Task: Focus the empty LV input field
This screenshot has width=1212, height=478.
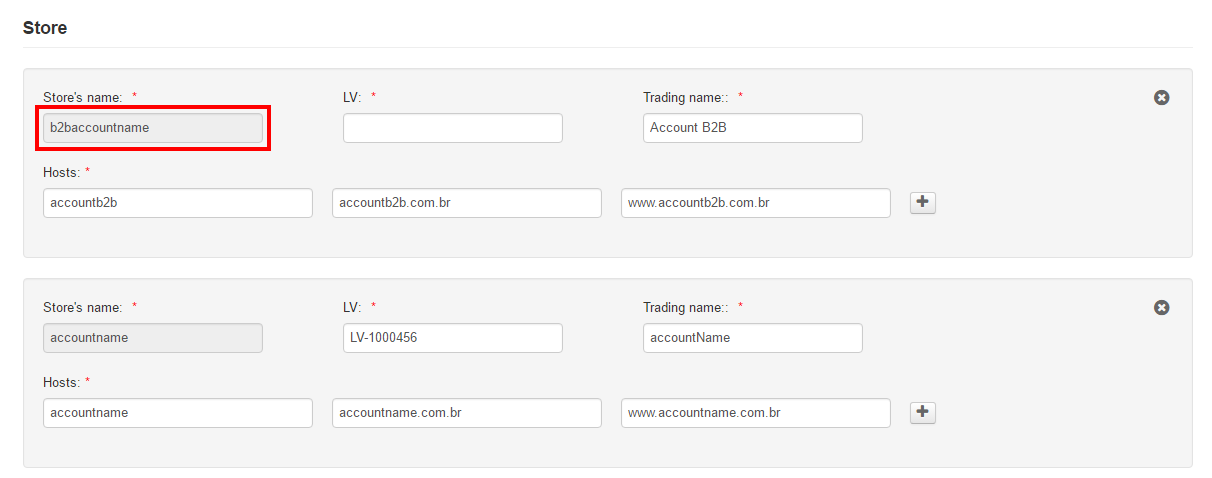Action: click(x=452, y=128)
